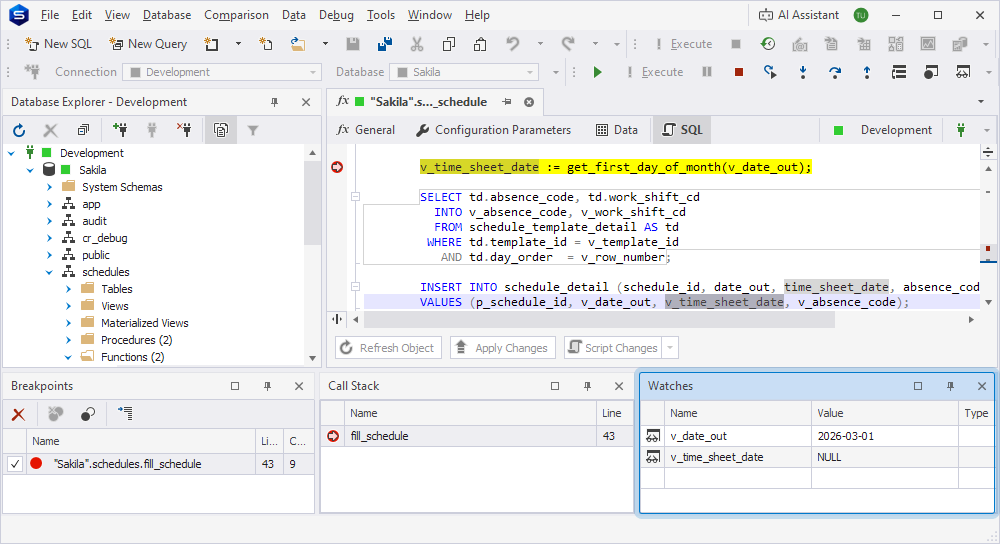1000x544 pixels.
Task: Refresh the Database Explorer tree
Action: 19,131
